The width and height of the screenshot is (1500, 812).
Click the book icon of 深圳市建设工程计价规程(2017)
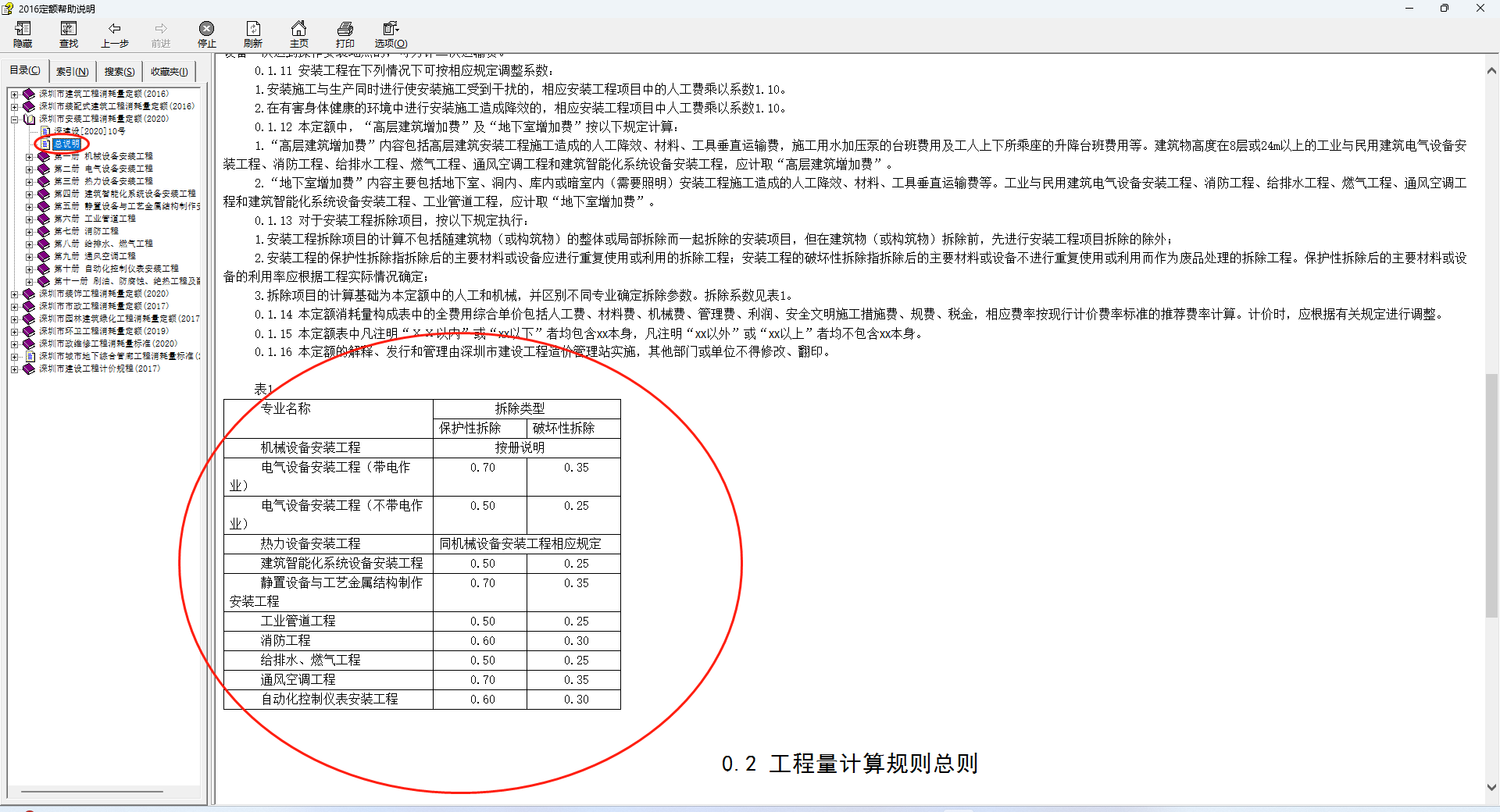point(29,369)
